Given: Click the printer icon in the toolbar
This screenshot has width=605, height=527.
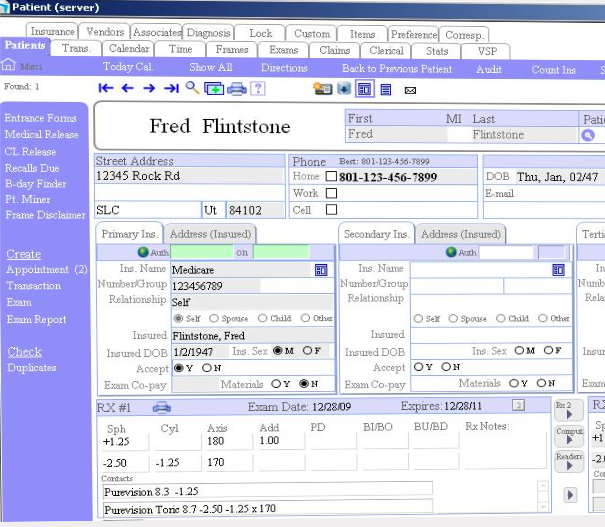Looking at the screenshot, I should (x=236, y=89).
